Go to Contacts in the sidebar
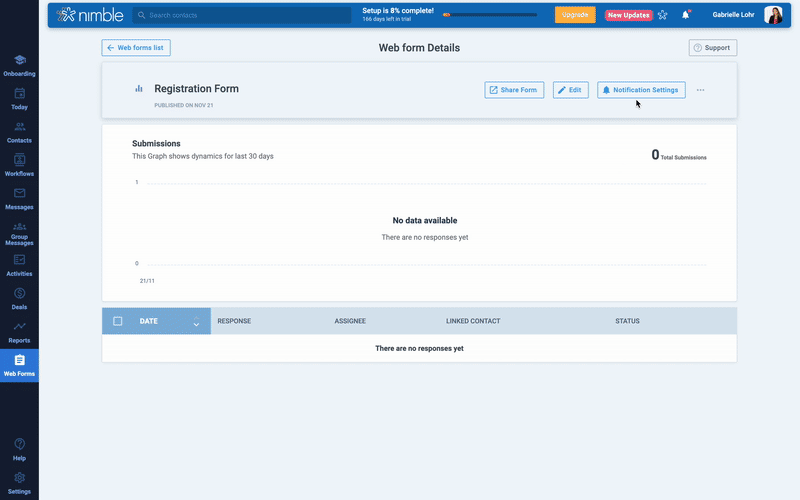Image resolution: width=800 pixels, height=500 pixels. [x=19, y=131]
